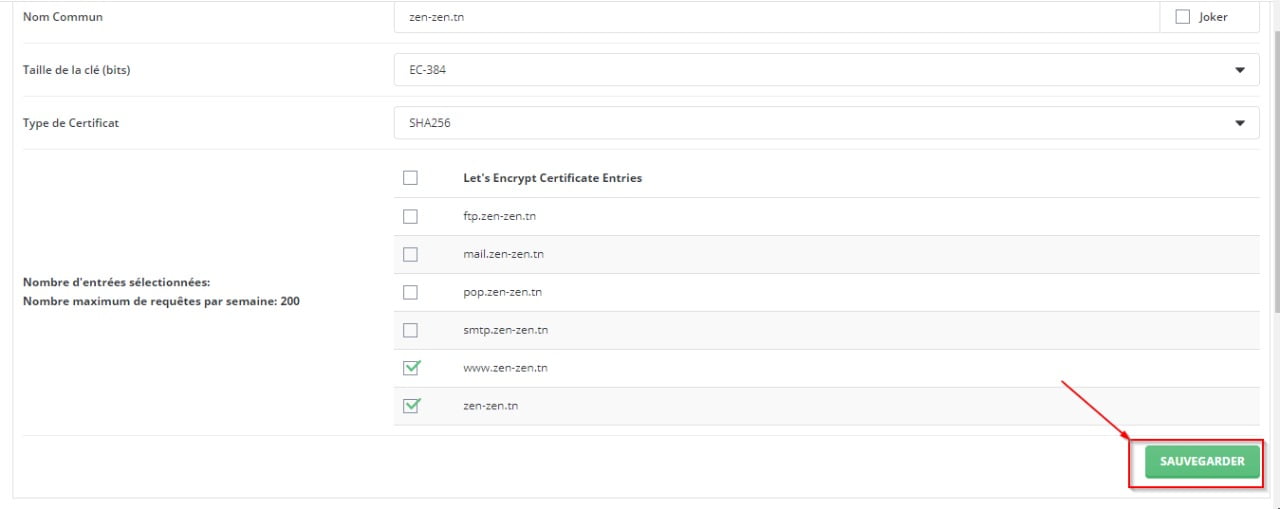Uncheck the bare zen-zen.tn entry checkbox
Screen dimensions: 1280x509
(410, 406)
